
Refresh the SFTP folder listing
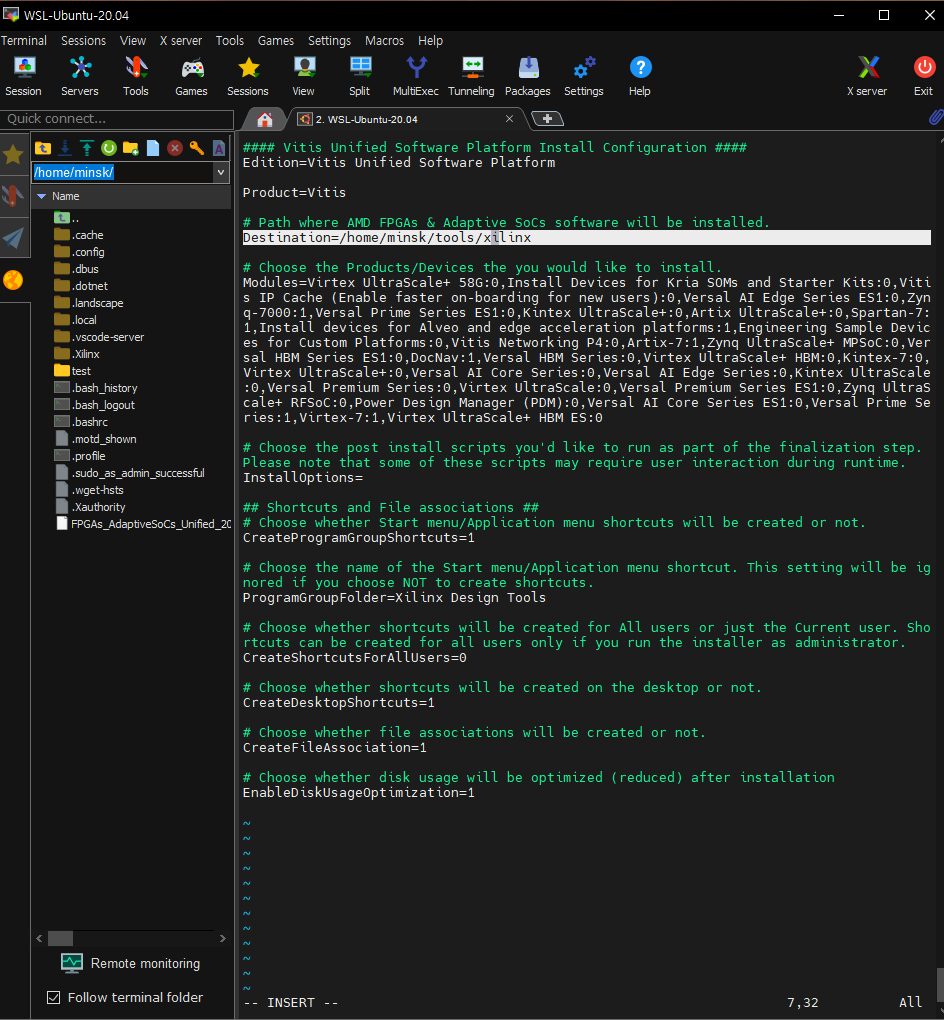109,148
